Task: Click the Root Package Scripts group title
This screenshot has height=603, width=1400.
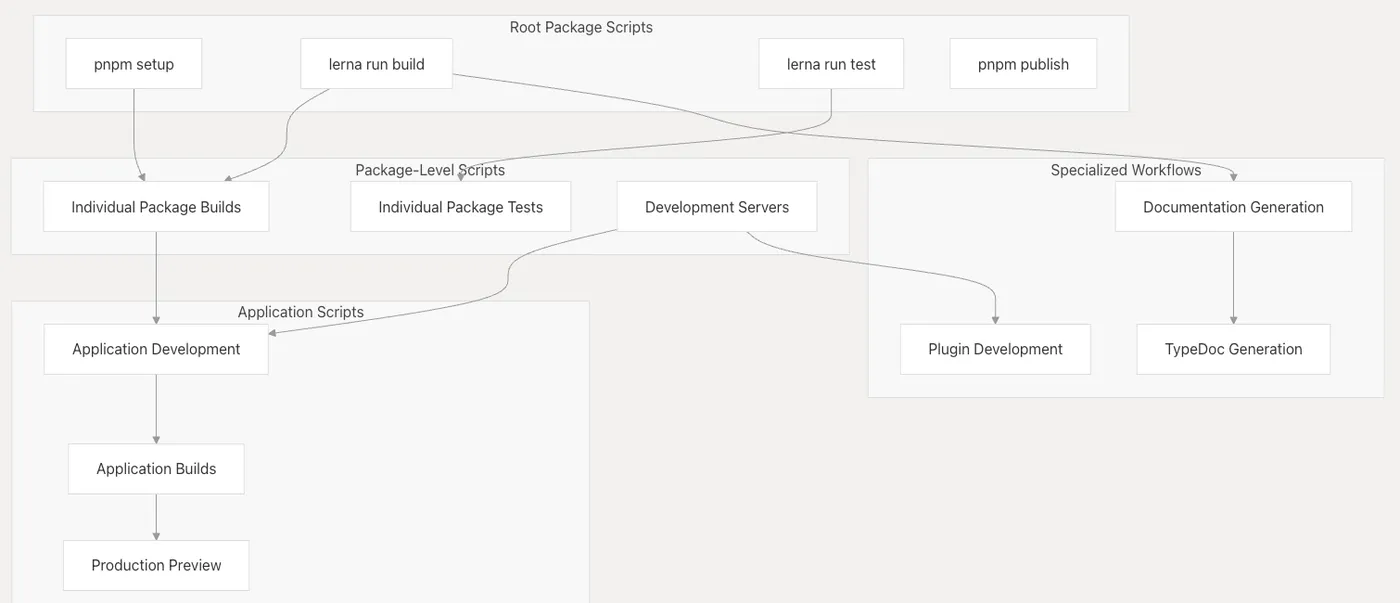Action: (x=581, y=27)
